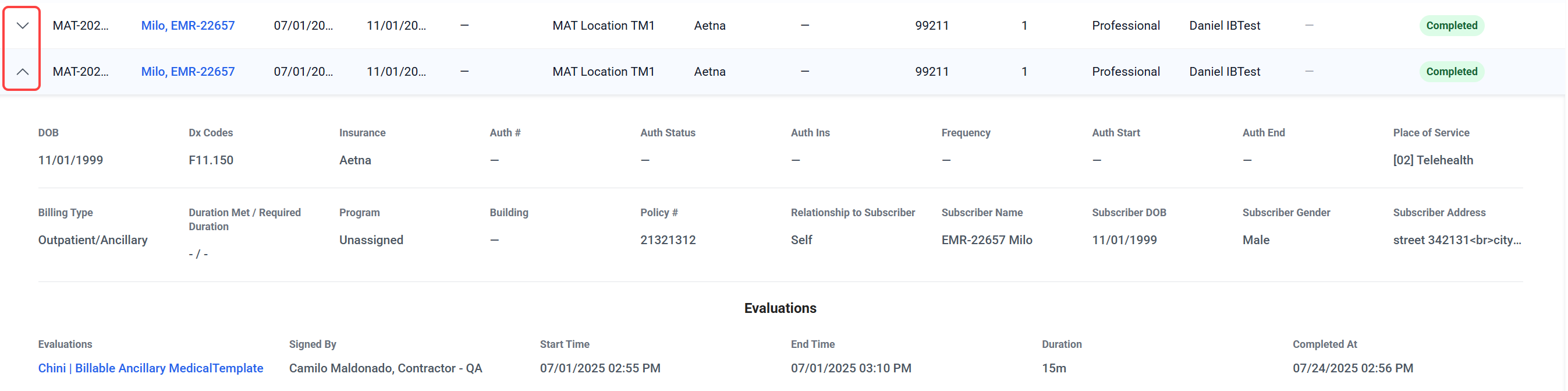This screenshot has width=1568, height=391.
Task: Click Daniel IBTest in the expanded row
Action: 1224,72
